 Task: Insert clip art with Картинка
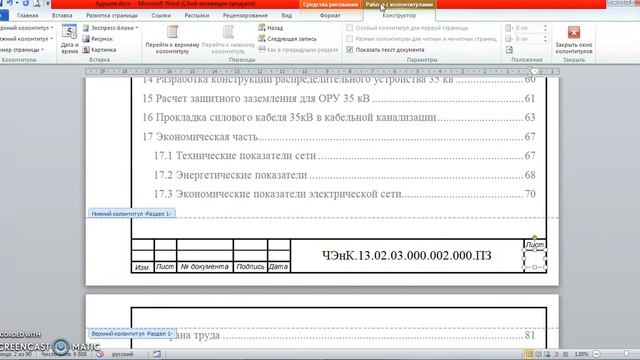tap(99, 50)
